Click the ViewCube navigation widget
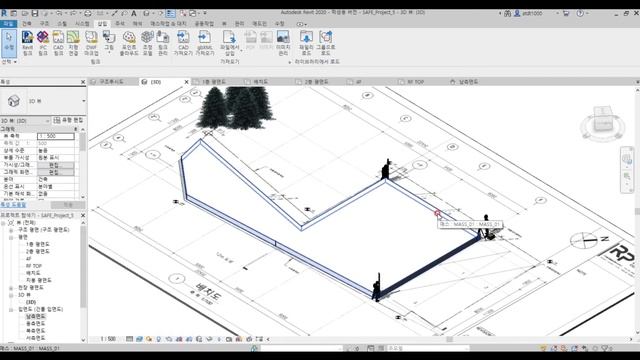640x360 pixels. coord(602,122)
